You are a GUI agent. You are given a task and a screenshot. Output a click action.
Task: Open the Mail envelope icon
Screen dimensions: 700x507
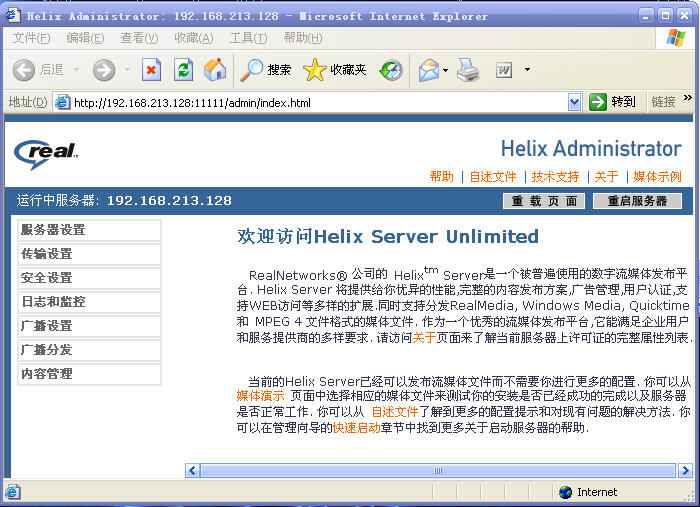point(429,70)
